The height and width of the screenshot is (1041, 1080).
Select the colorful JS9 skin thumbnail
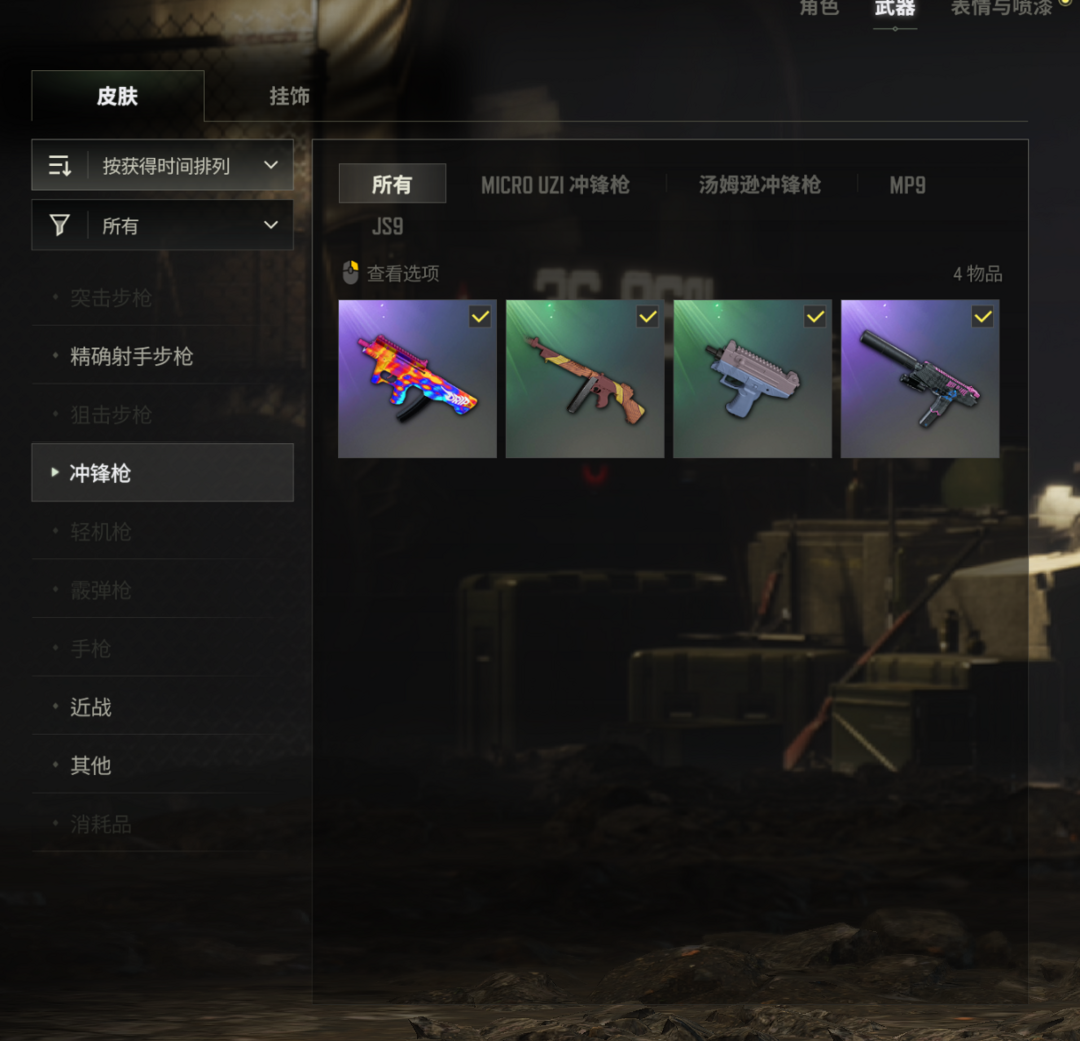point(417,378)
